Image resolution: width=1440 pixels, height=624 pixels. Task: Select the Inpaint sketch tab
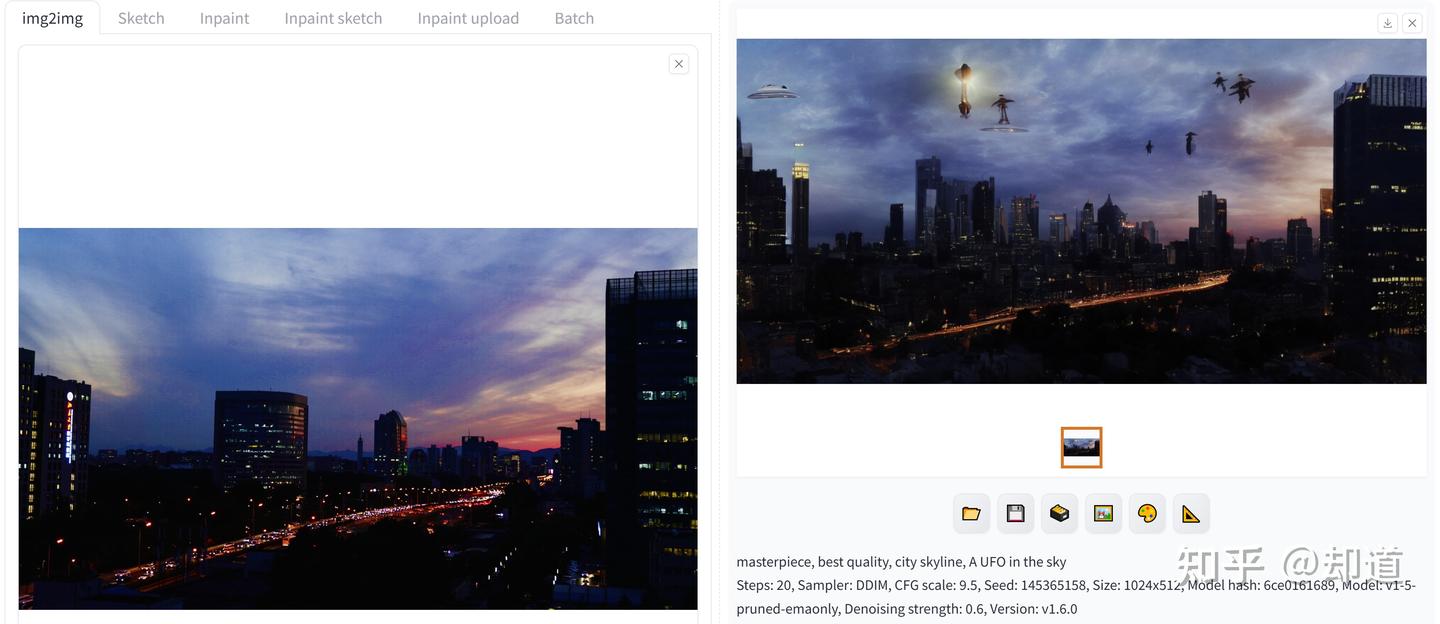[333, 18]
